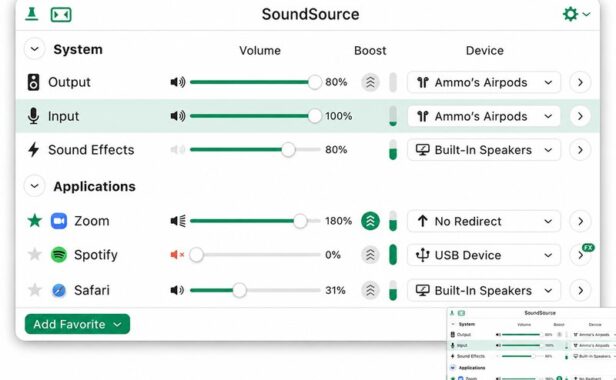Click the Spotify 0% volume value
The image size is (616, 380).
(333, 255)
